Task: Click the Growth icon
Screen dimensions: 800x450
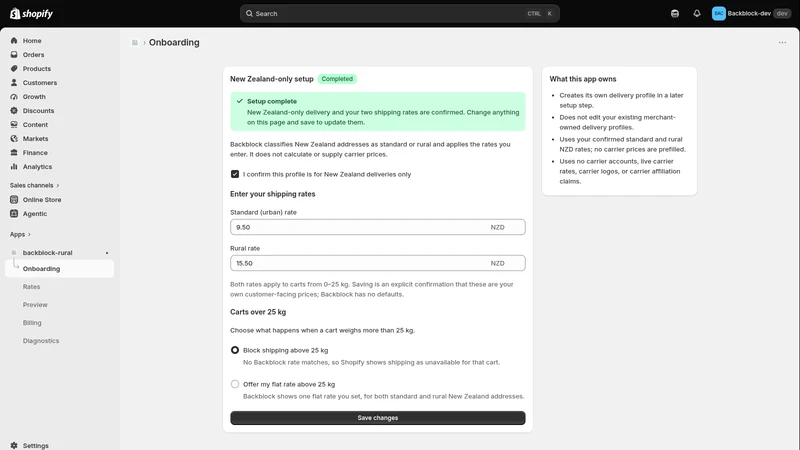Action: tap(14, 96)
